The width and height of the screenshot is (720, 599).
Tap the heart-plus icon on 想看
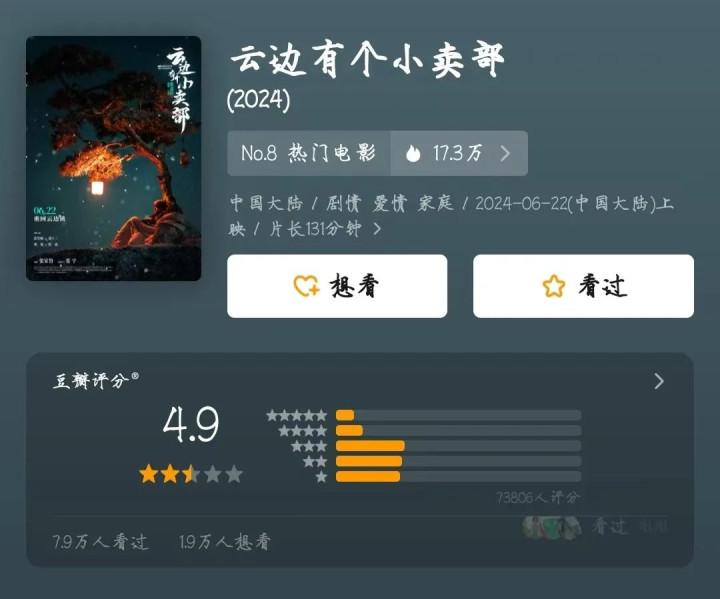pyautogui.click(x=306, y=286)
